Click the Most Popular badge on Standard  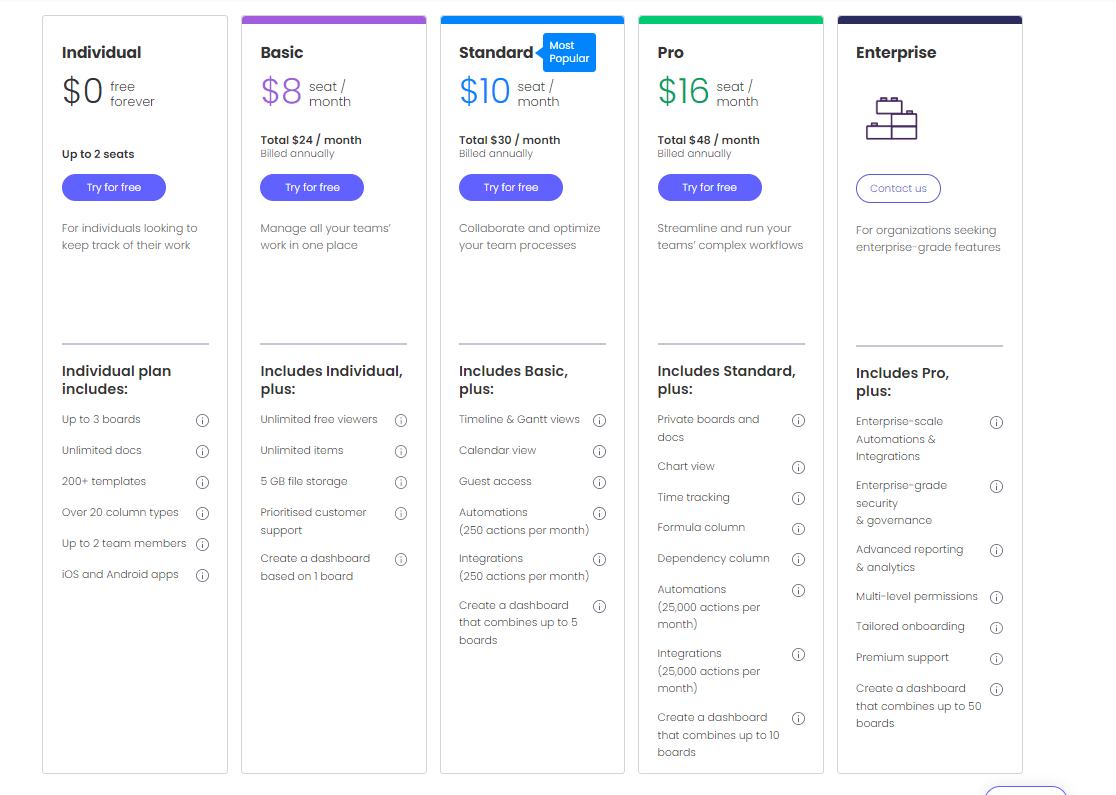[x=569, y=52]
